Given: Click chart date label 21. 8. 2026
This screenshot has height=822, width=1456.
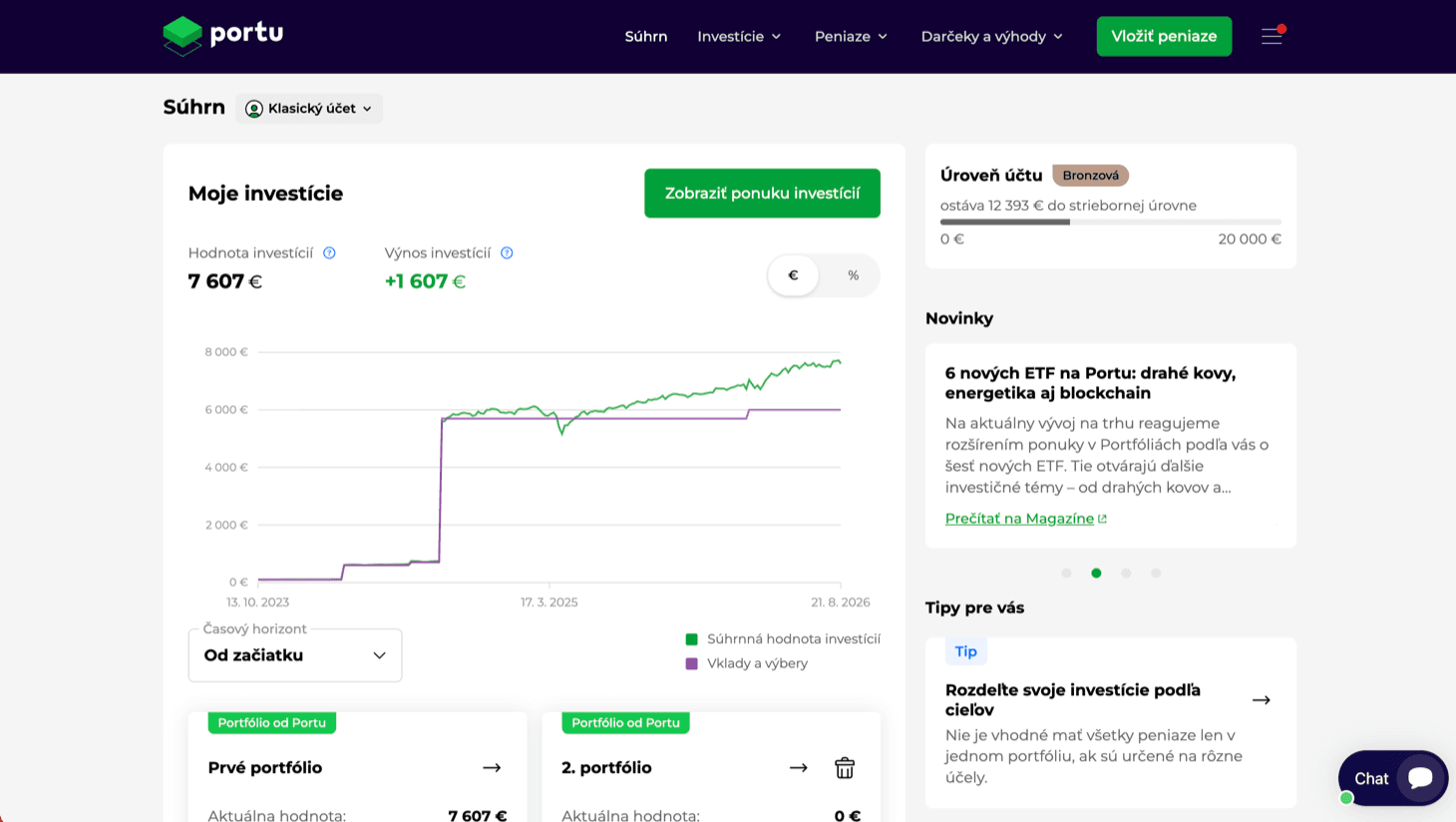Looking at the screenshot, I should tap(841, 603).
